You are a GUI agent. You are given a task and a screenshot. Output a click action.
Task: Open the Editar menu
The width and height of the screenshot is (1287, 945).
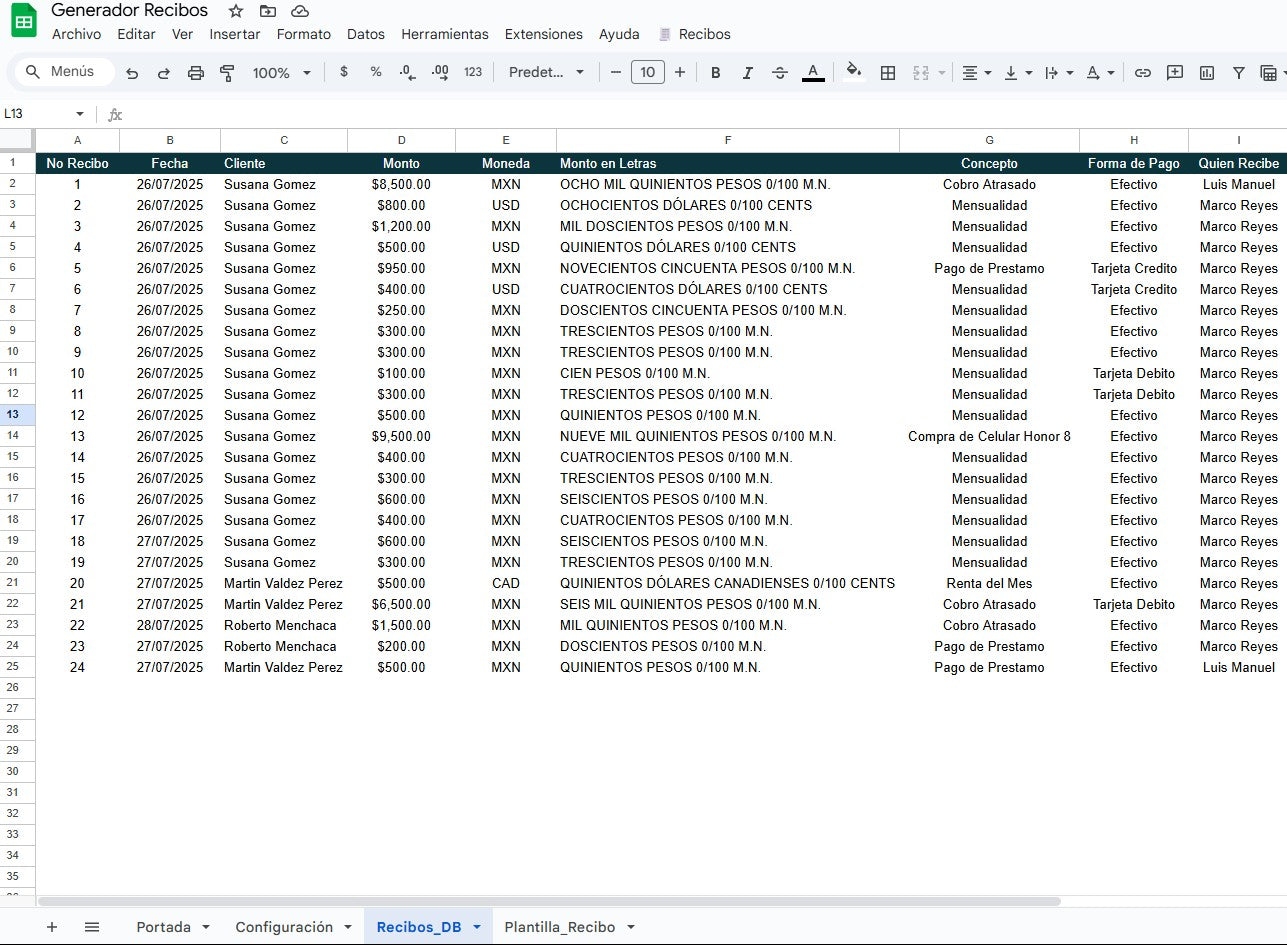(x=136, y=34)
